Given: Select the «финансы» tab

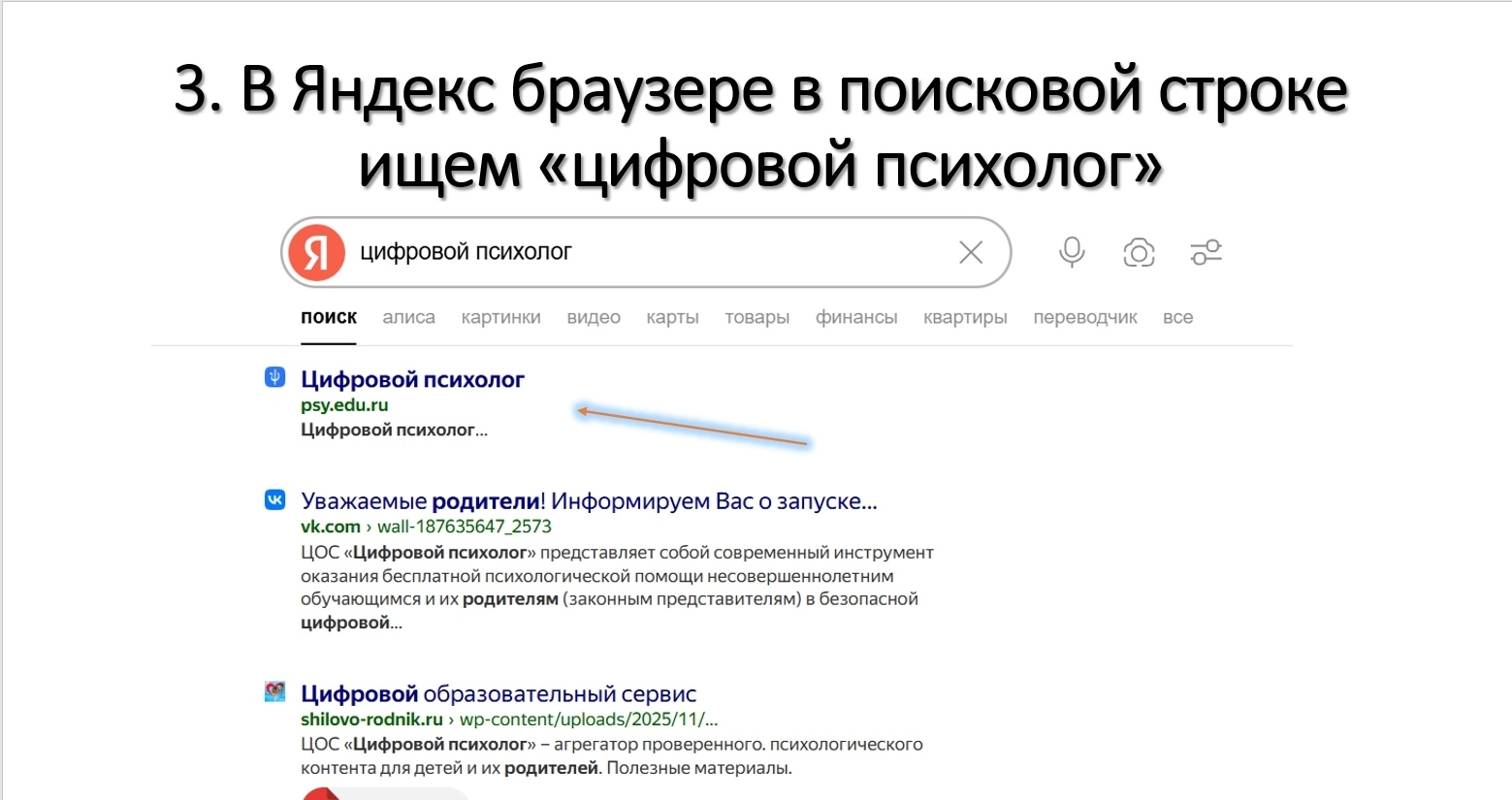Looking at the screenshot, I should pos(856,317).
